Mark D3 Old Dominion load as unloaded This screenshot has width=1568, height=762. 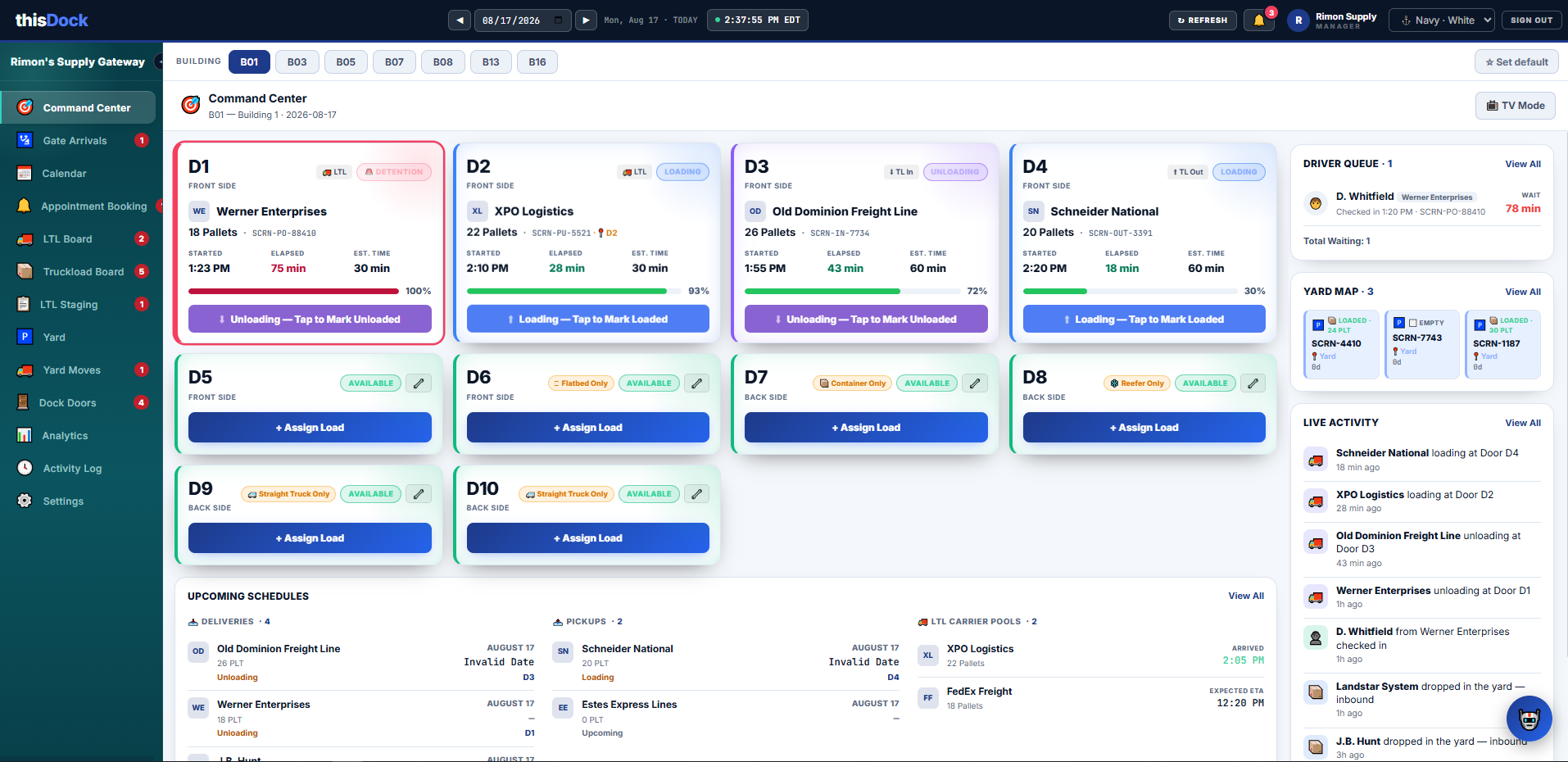pos(866,320)
